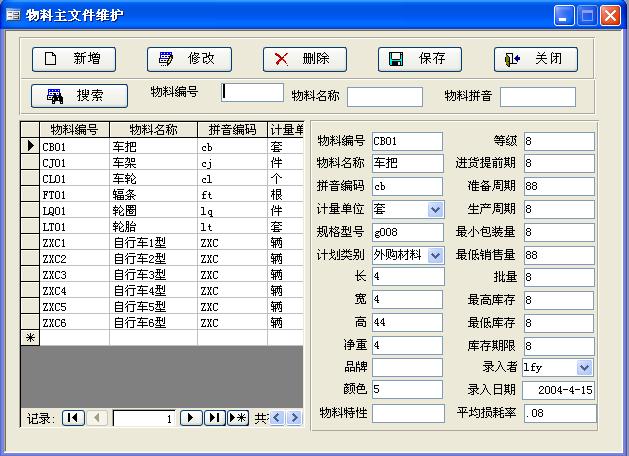This screenshot has width=629, height=456.
Task: Click the 新增 (Add new) button
Action: [x=73, y=59]
